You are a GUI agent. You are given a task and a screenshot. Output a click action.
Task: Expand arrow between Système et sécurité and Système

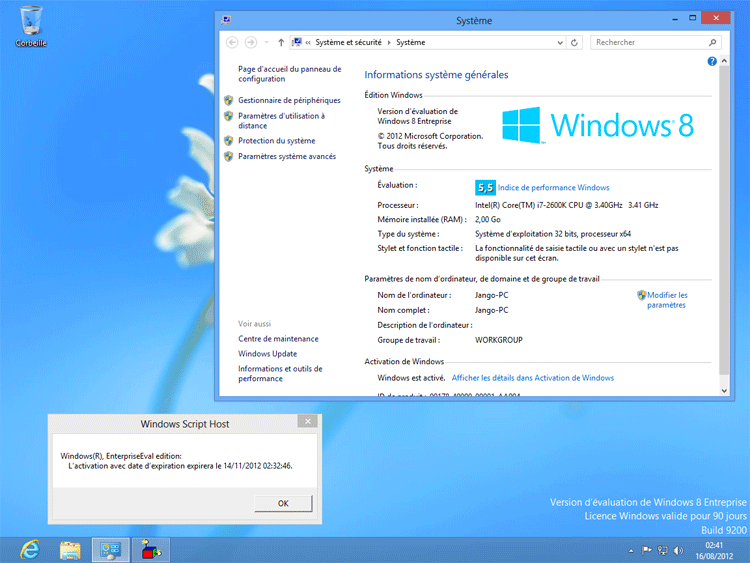coord(389,43)
